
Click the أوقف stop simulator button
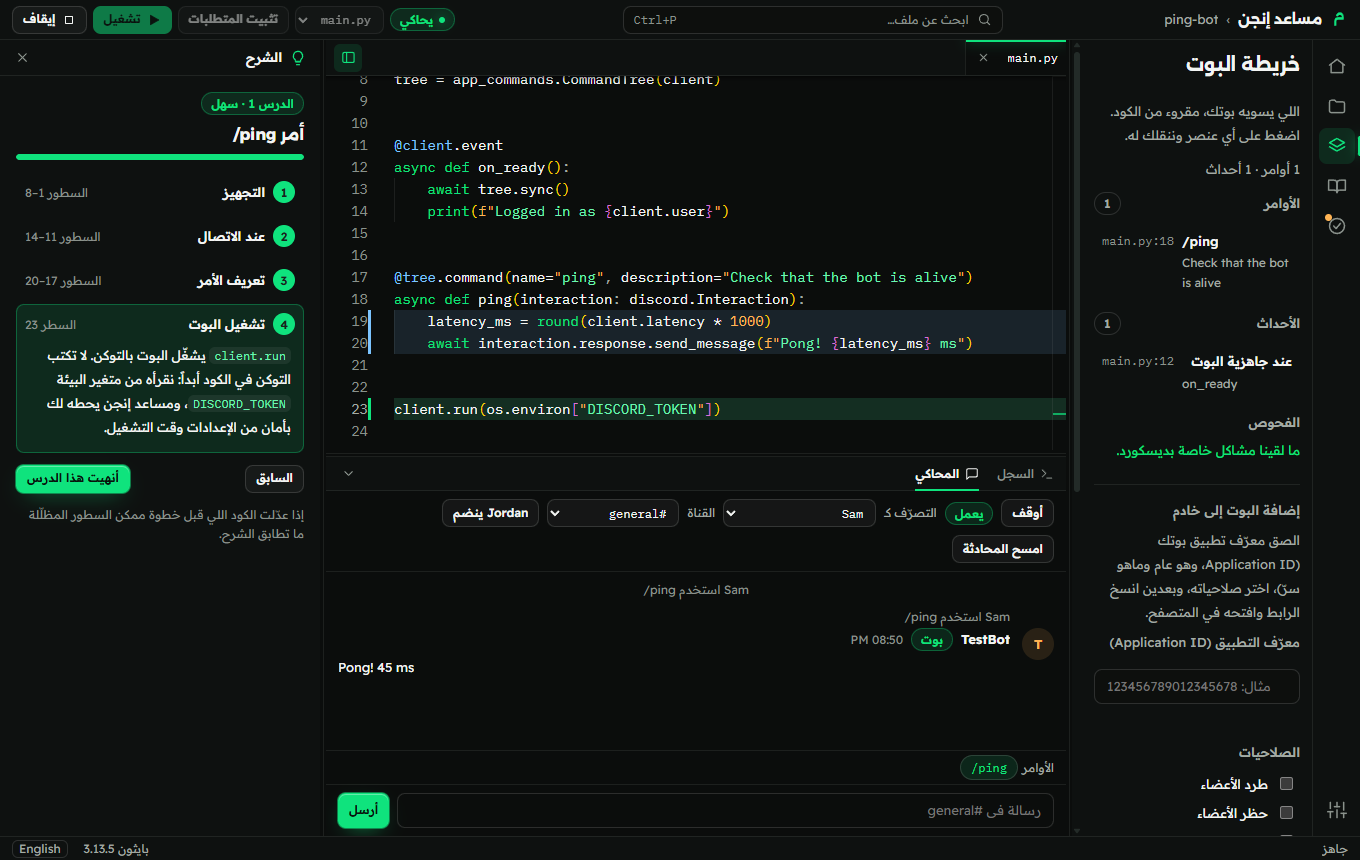(x=1027, y=513)
